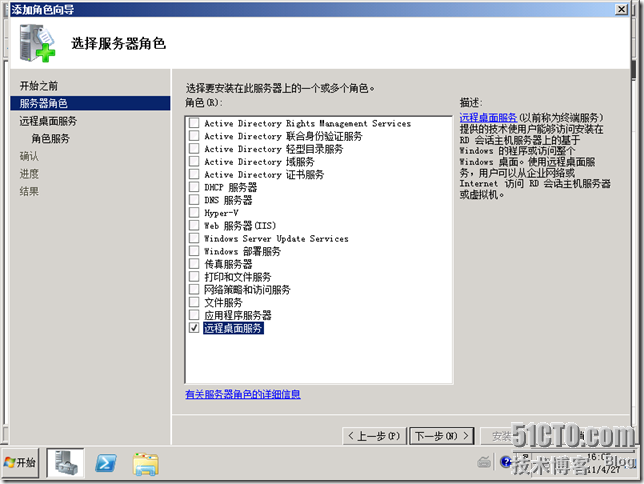Click the server role wizard header icon
644x484 pixels.
[37, 43]
